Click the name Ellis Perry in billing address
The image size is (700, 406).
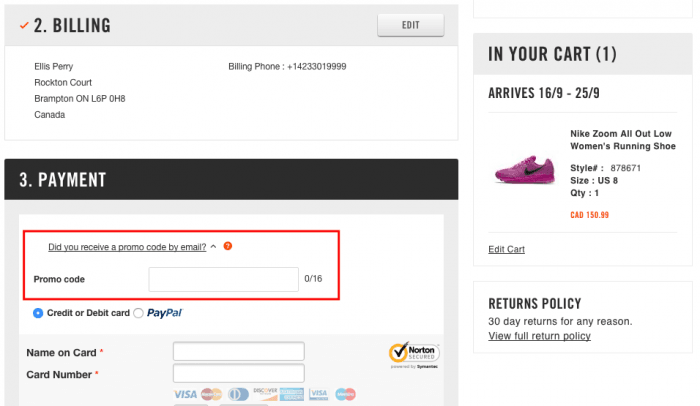pos(54,67)
